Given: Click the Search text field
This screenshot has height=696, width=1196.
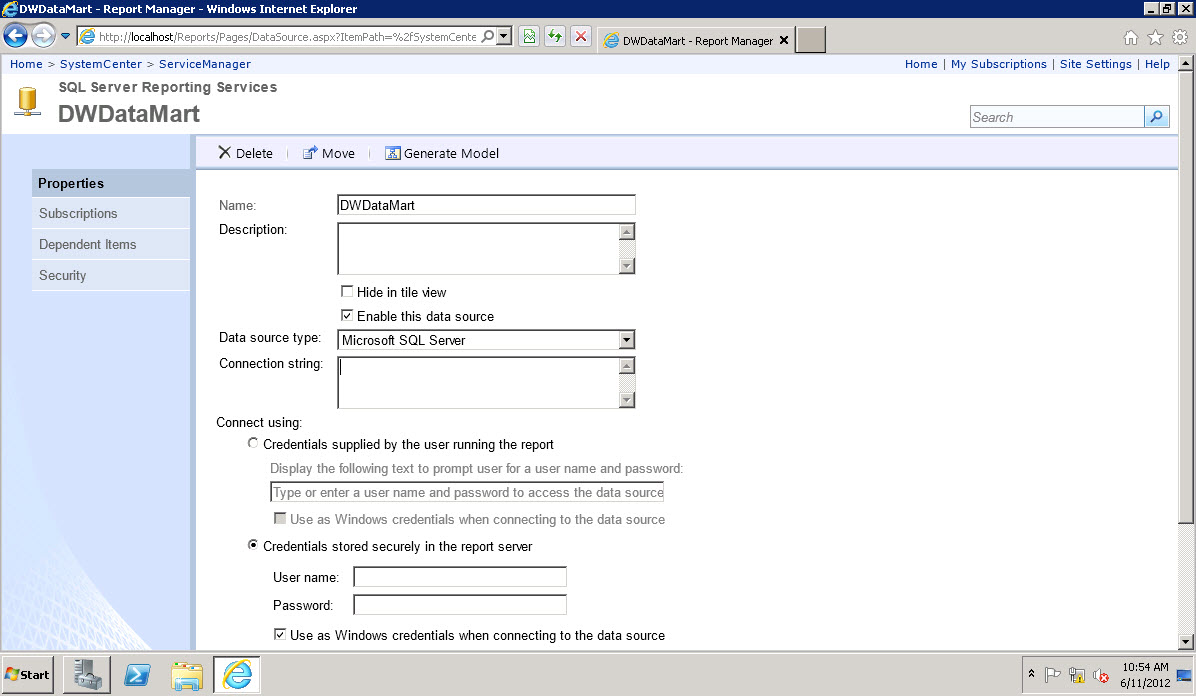Looking at the screenshot, I should (x=1056, y=117).
